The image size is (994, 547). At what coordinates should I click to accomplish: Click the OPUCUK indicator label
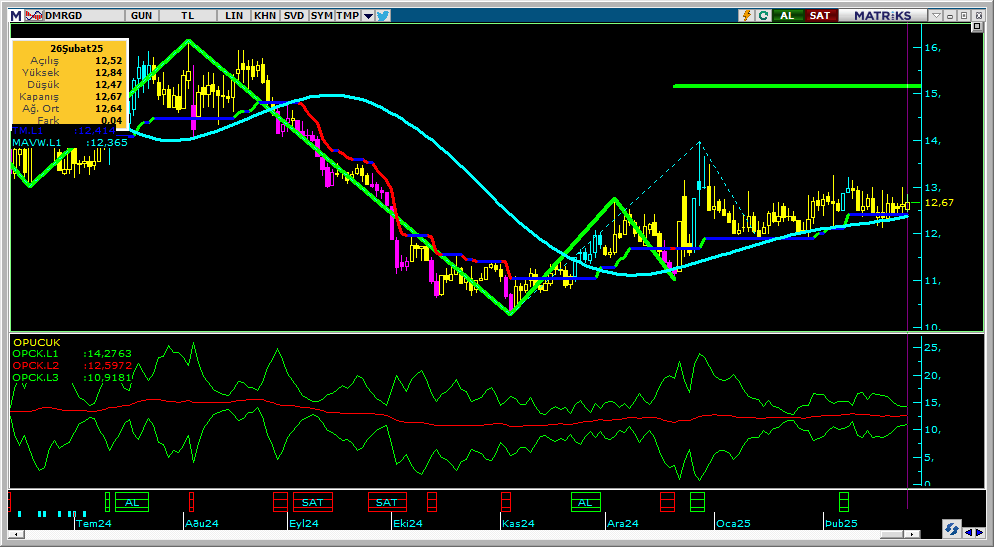37,342
